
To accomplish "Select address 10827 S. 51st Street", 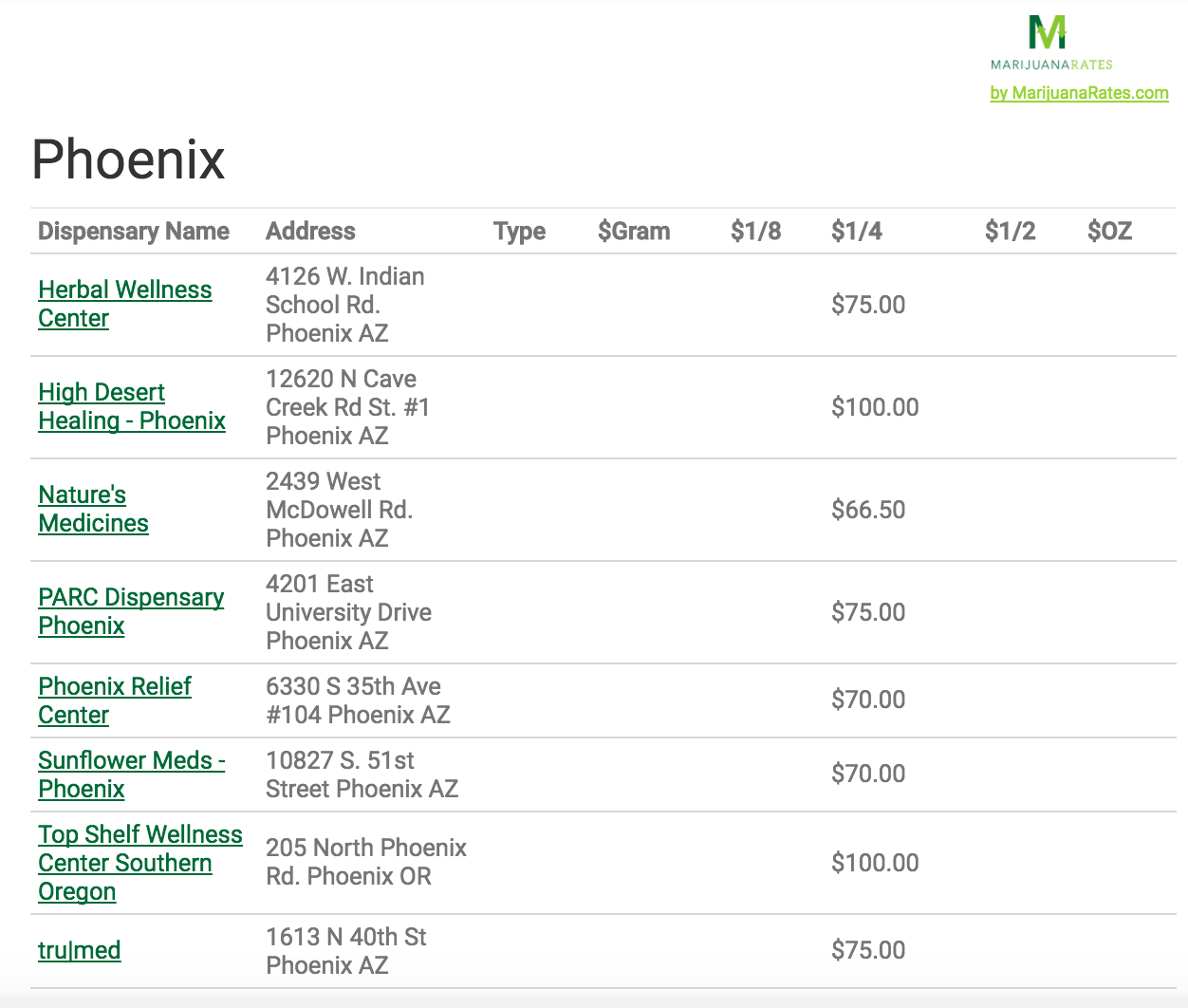I will pyautogui.click(x=362, y=775).
